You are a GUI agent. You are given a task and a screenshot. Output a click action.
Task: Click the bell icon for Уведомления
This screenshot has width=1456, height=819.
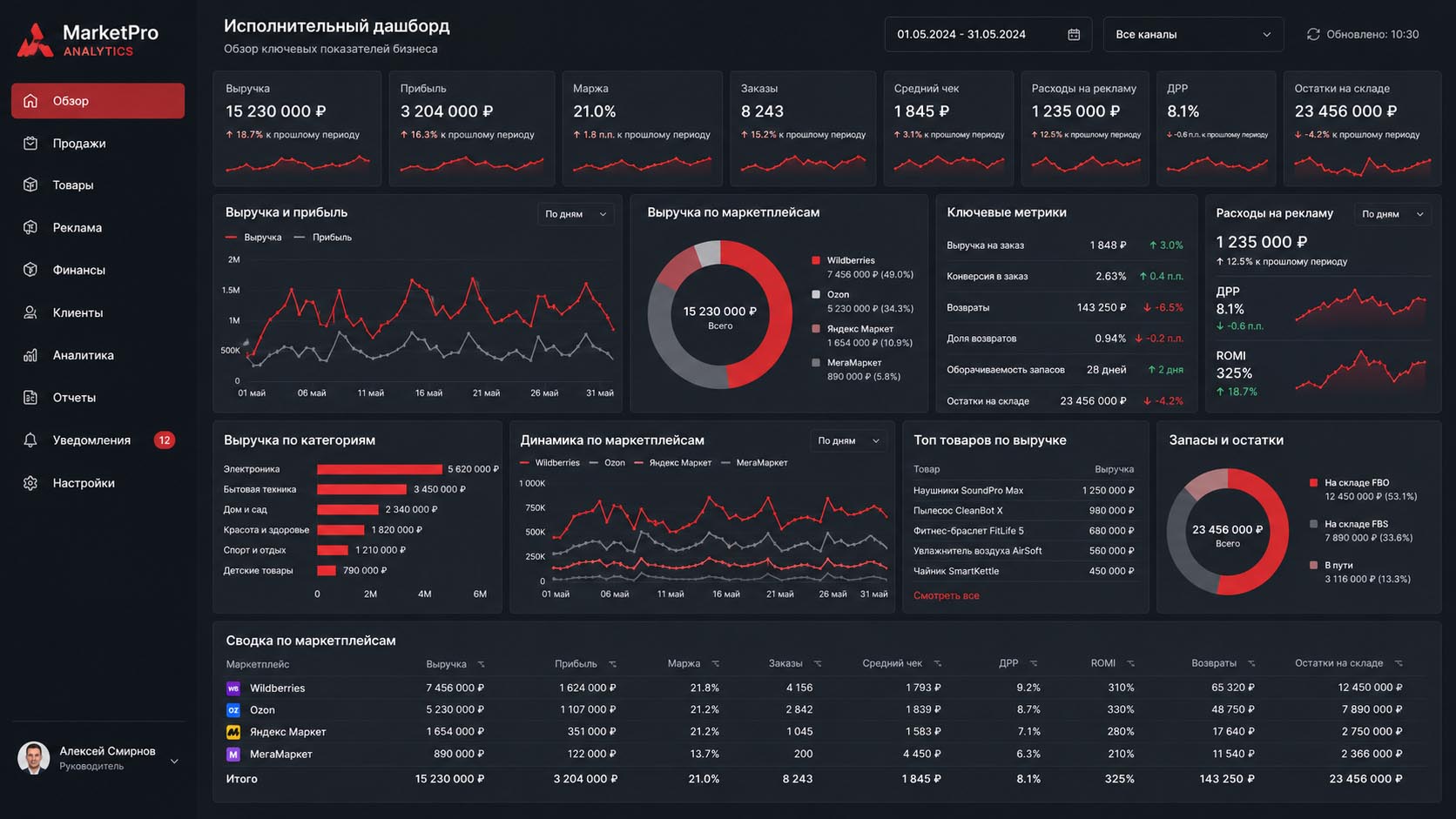(30, 440)
